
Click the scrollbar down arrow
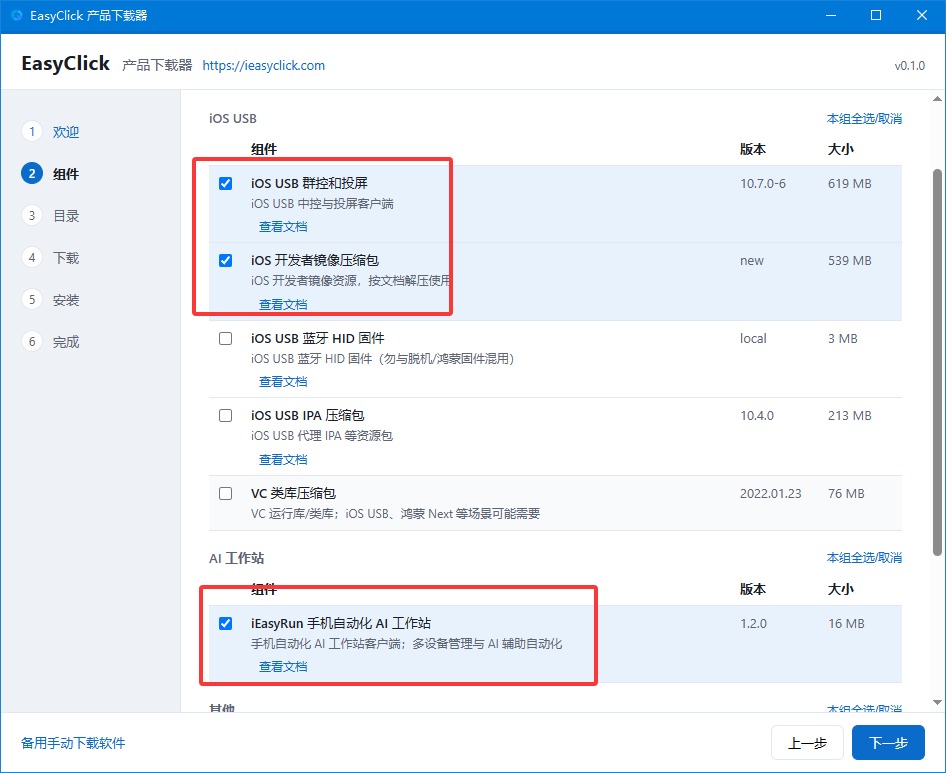point(937,702)
